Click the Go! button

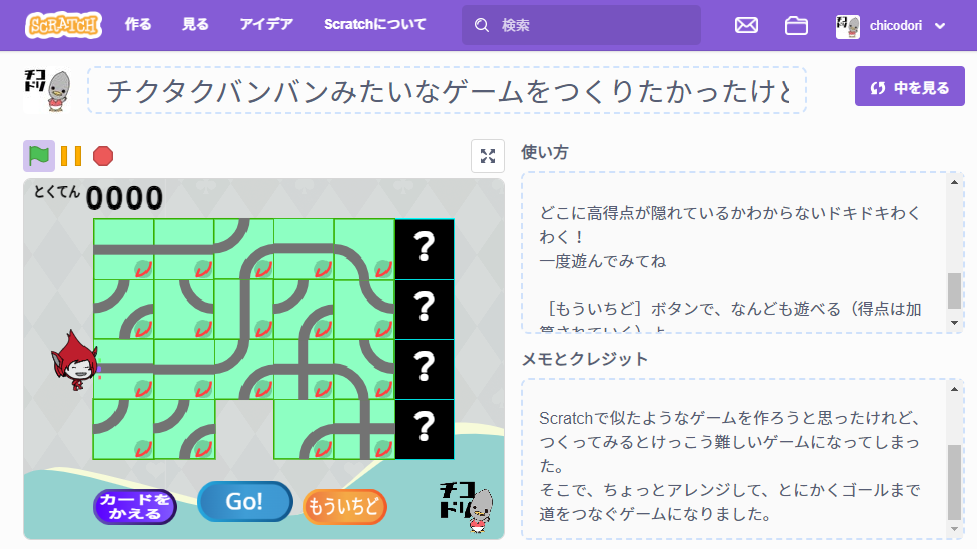point(245,502)
